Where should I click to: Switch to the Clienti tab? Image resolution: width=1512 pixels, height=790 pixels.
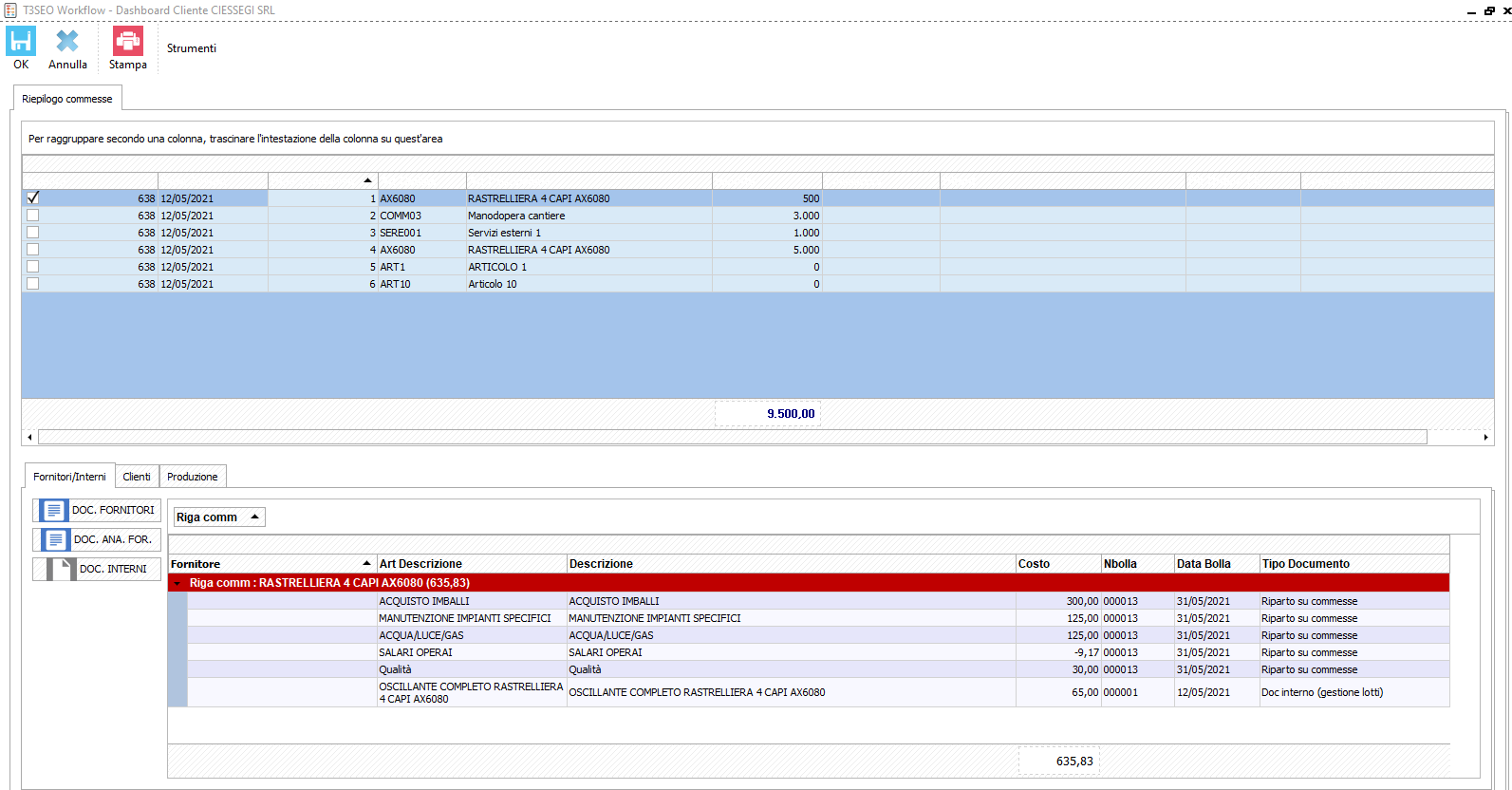point(137,477)
